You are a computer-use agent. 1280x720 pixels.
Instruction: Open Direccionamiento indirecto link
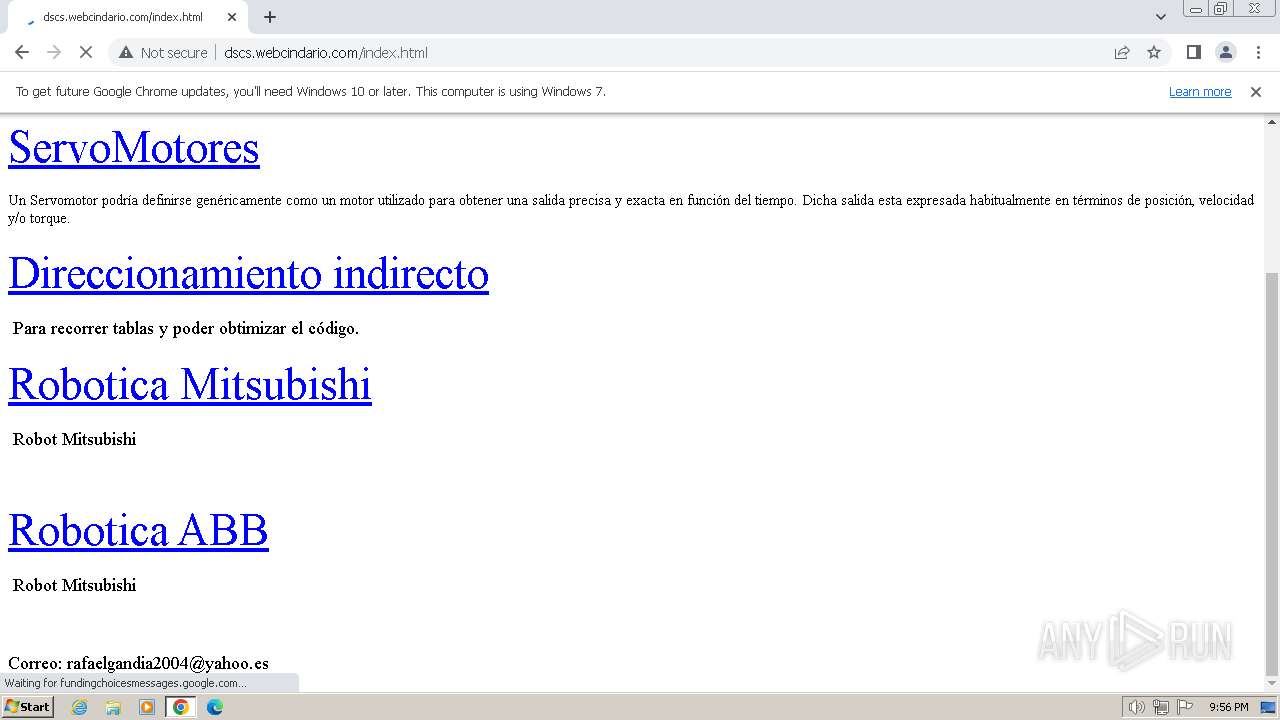pos(248,273)
